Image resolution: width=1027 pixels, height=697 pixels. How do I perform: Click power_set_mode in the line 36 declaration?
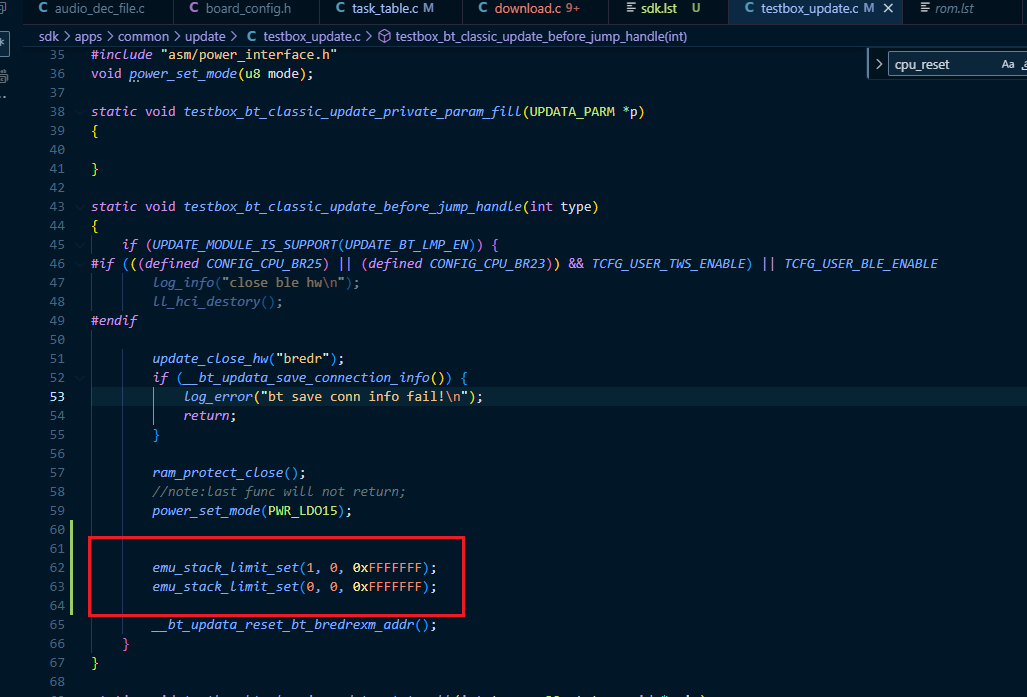pyautogui.click(x=183, y=74)
